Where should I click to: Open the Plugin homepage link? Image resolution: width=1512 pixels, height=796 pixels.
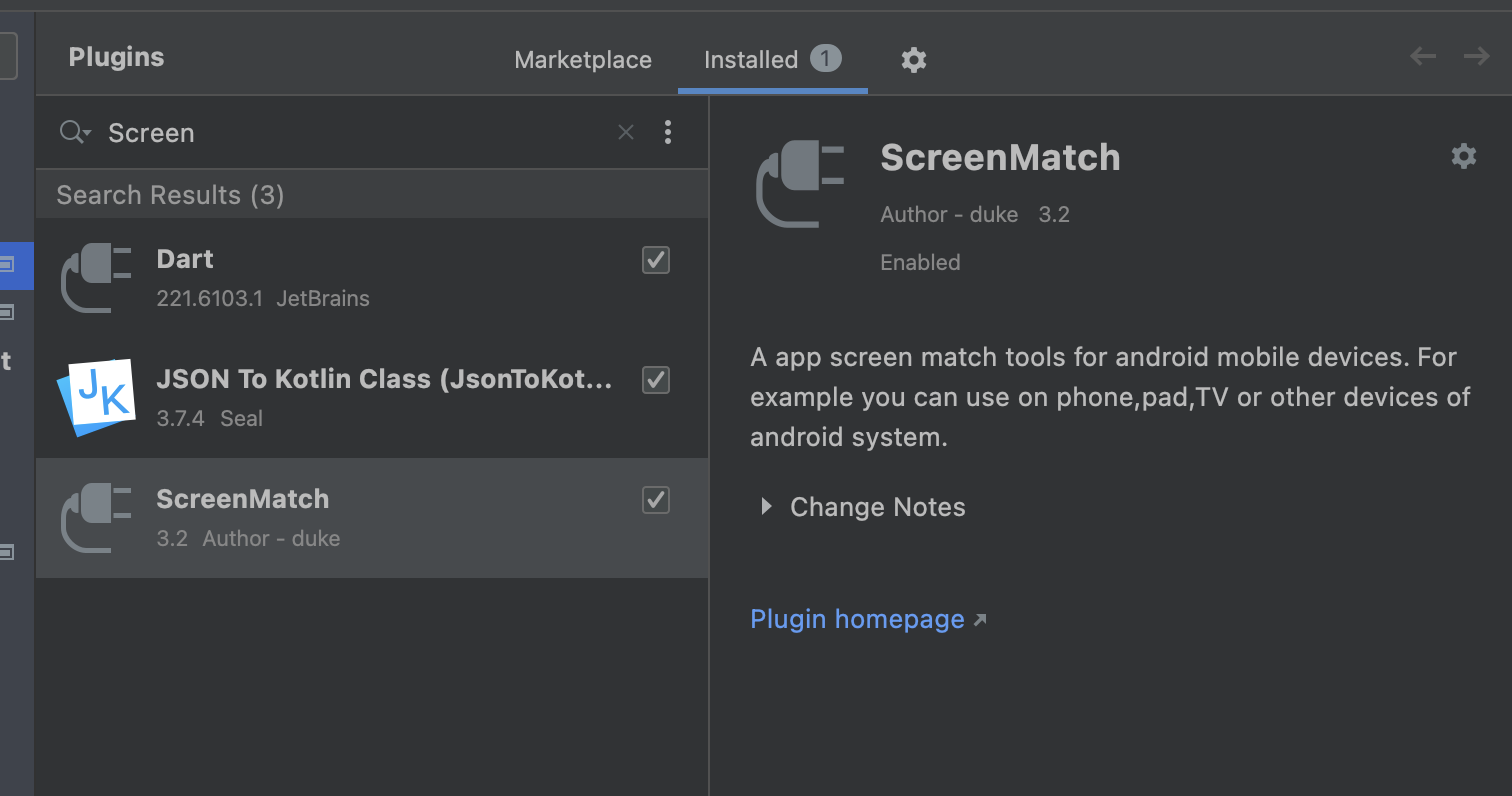(858, 619)
